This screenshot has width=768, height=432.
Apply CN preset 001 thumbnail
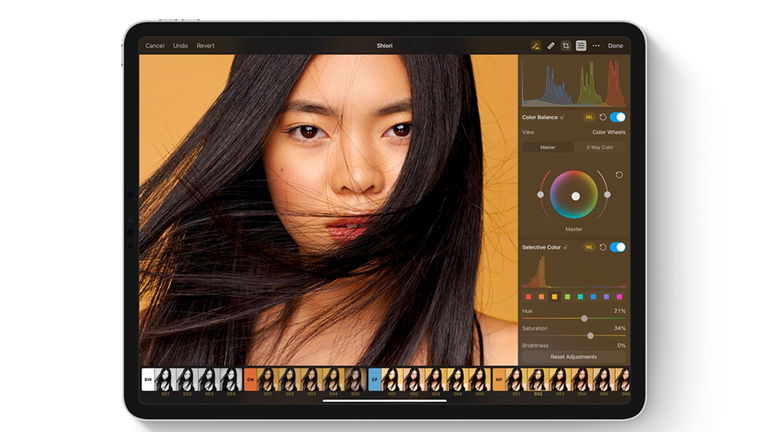(x=268, y=380)
